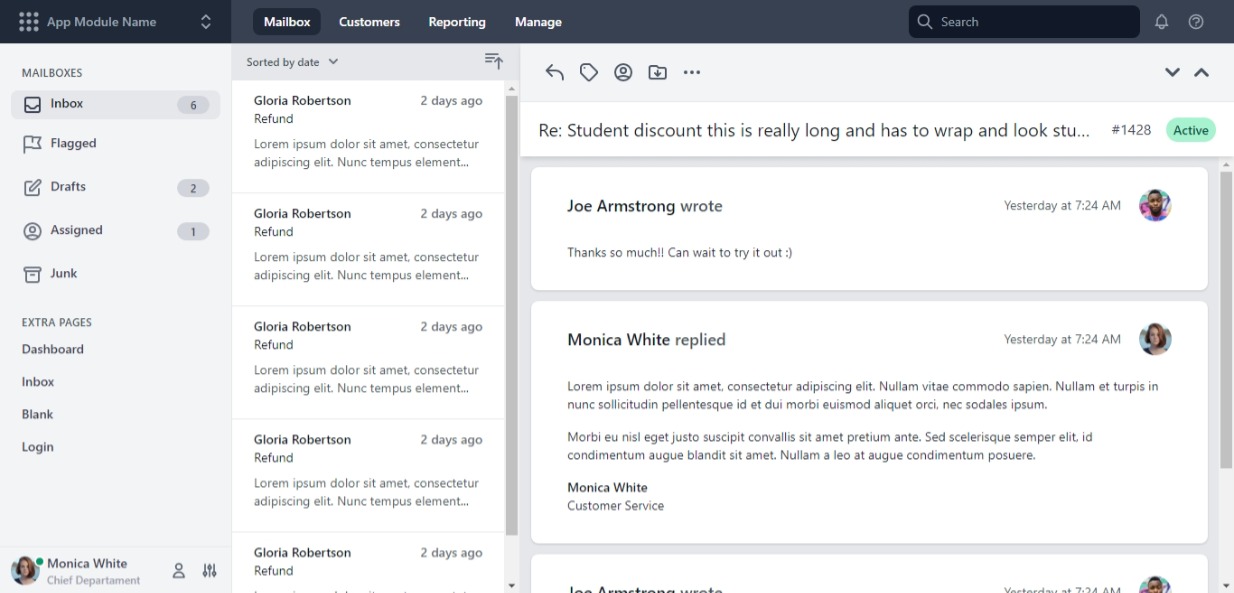
Task: Click Joe Armstrong wrote header in first message
Action: pos(645,206)
